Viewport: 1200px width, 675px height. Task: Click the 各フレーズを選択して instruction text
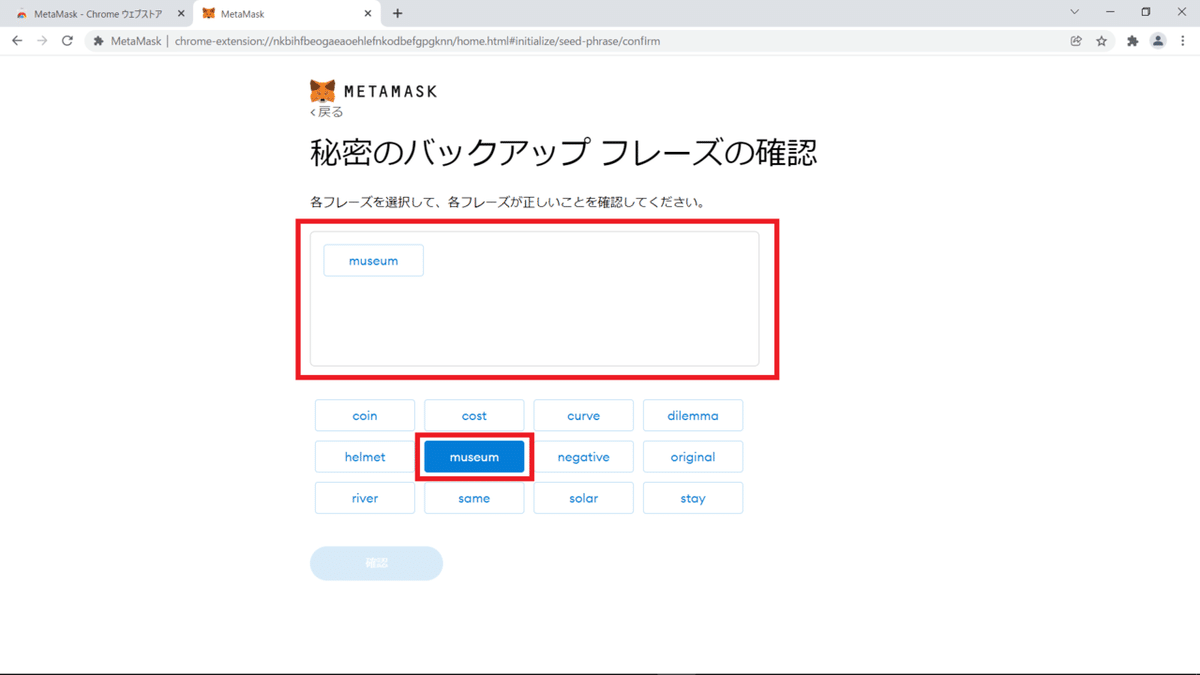pos(508,202)
